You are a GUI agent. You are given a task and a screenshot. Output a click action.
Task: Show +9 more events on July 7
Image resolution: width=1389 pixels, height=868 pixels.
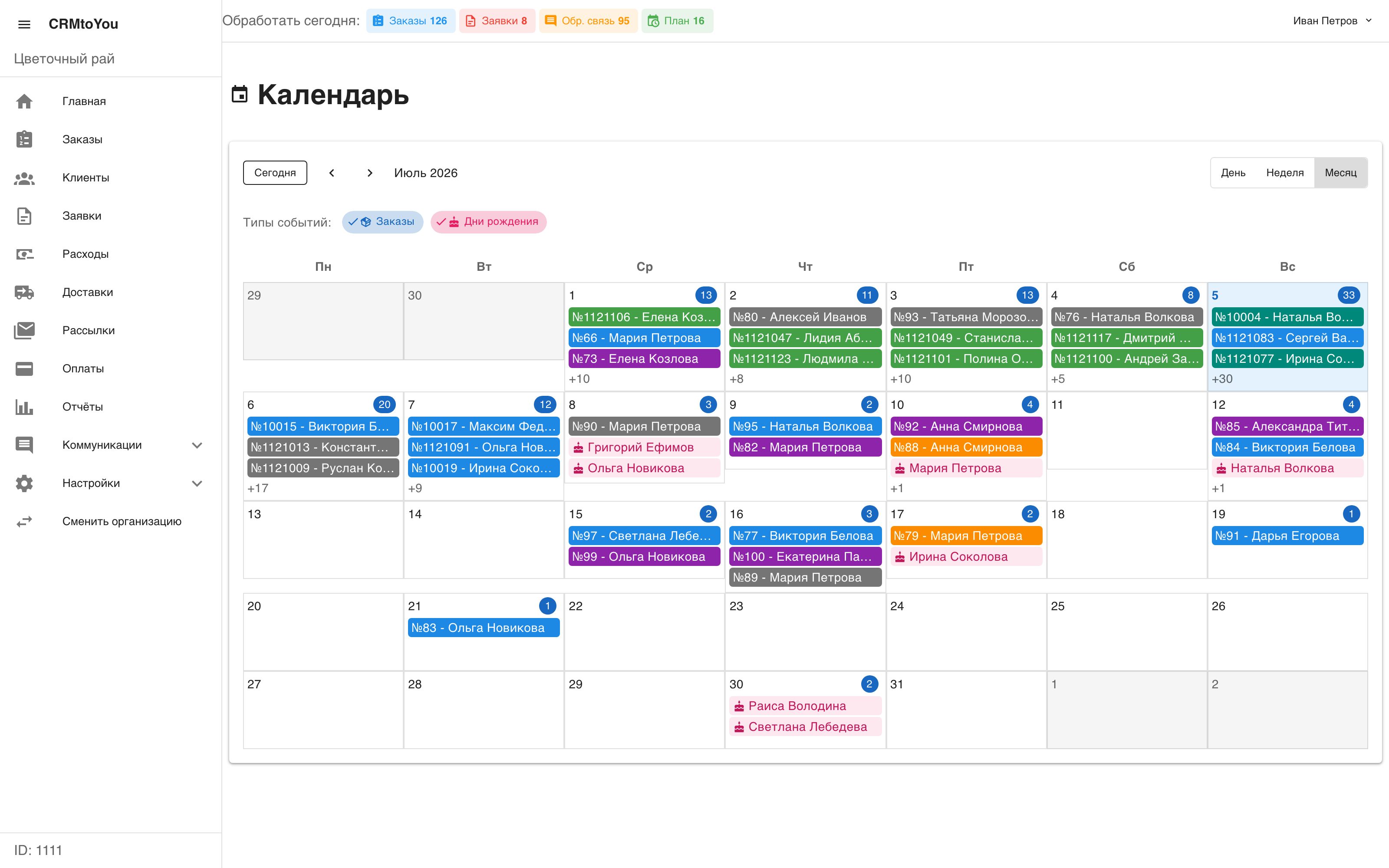pyautogui.click(x=415, y=489)
